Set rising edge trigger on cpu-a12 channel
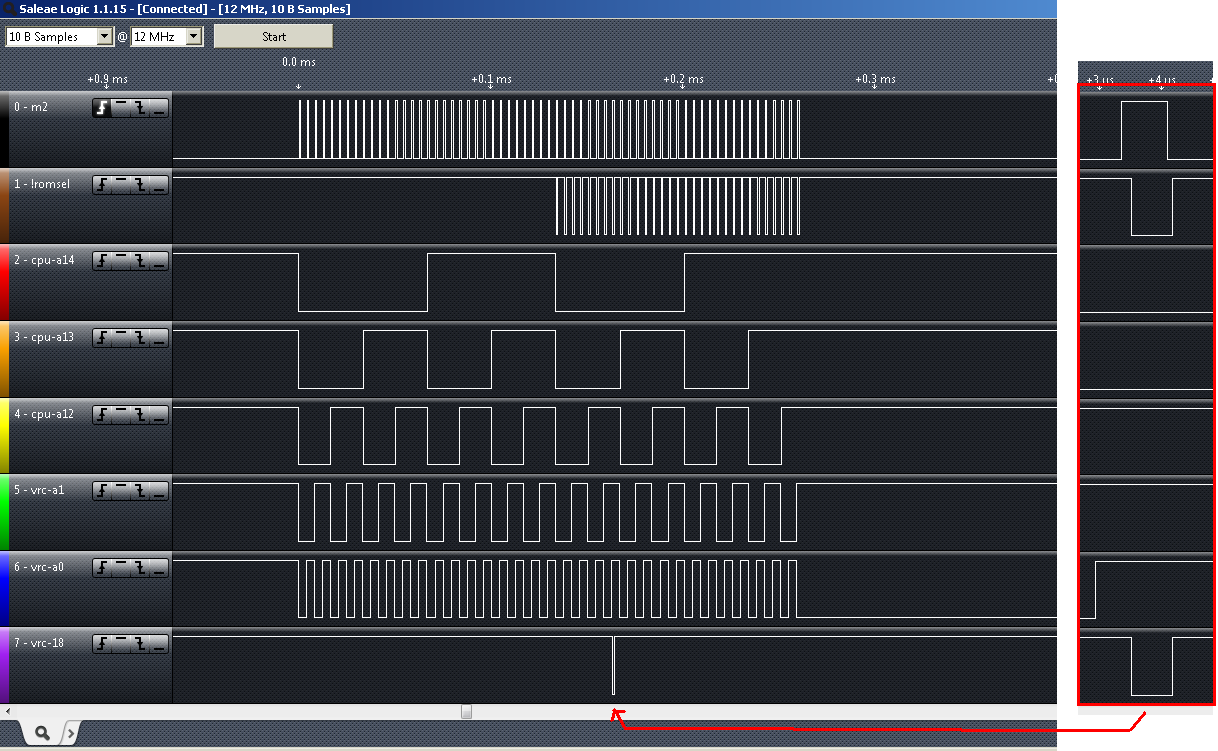 [x=102, y=414]
